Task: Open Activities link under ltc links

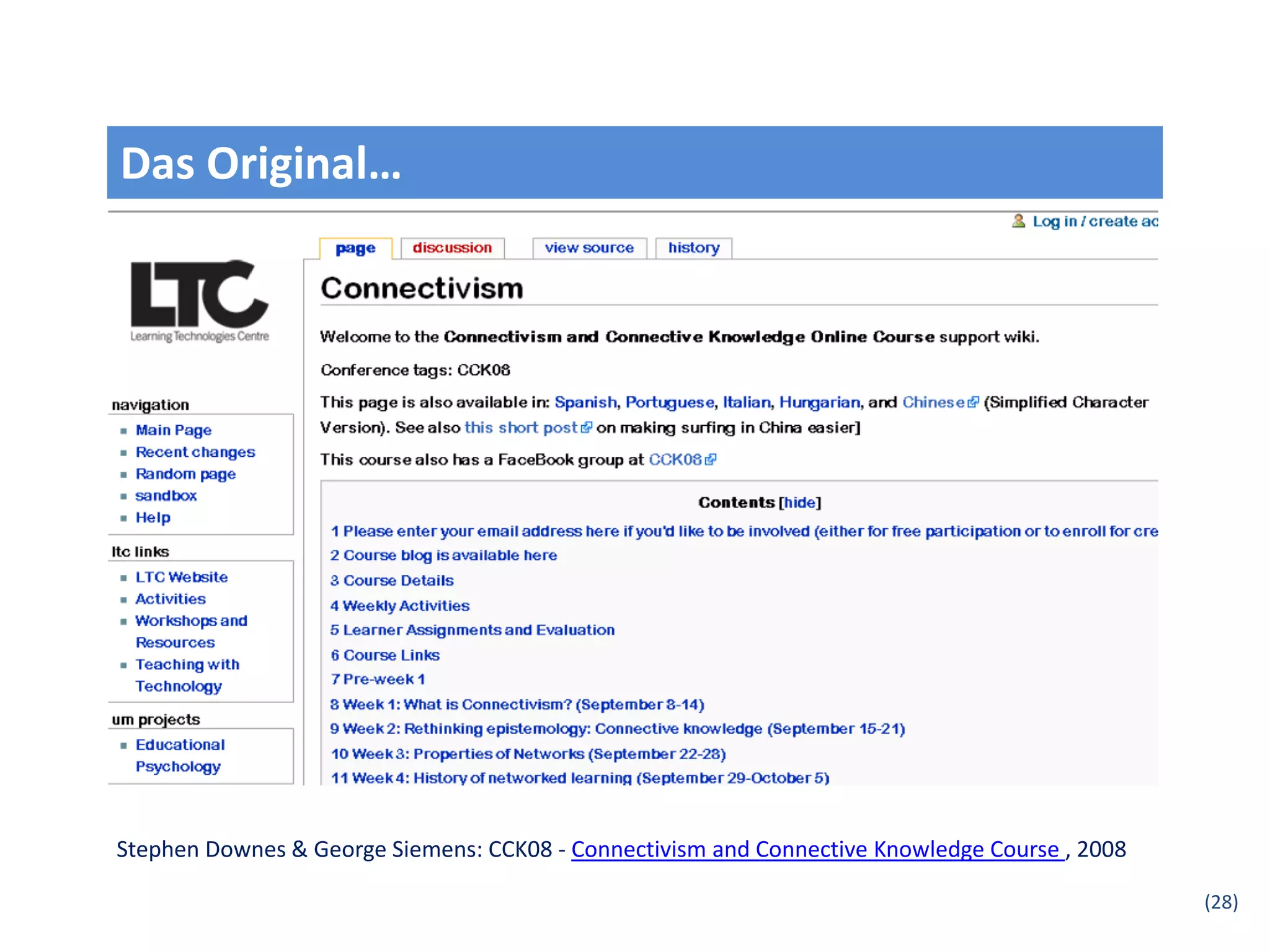Action: tap(171, 599)
